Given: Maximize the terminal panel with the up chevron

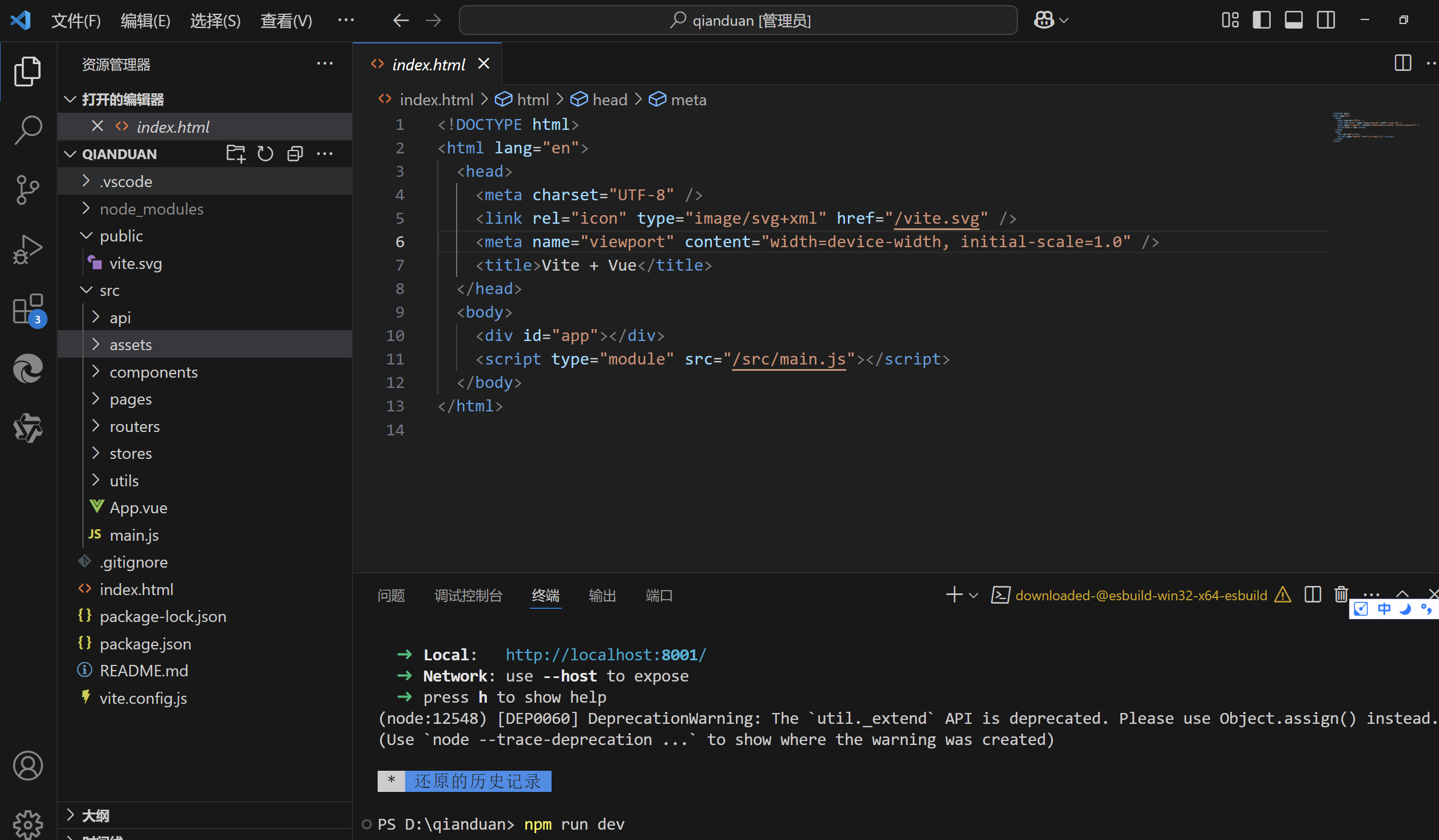Looking at the screenshot, I should [x=1402, y=593].
